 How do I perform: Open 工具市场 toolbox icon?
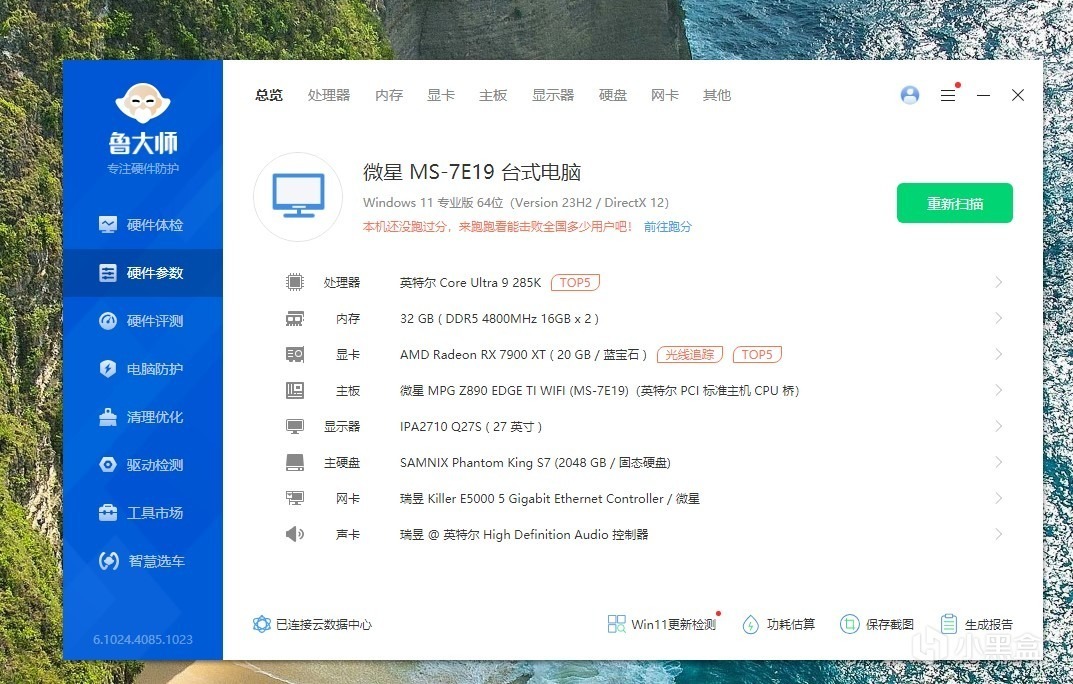pyautogui.click(x=107, y=512)
